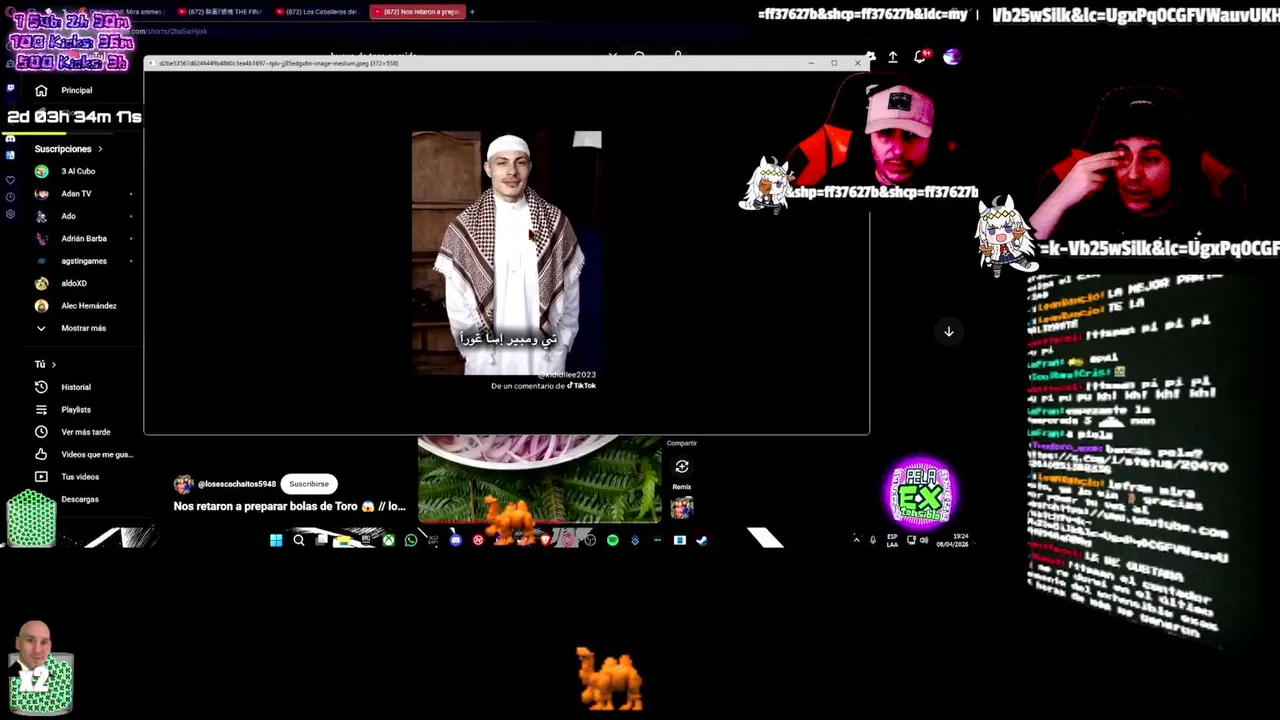
Task: Click the shorts video title text
Action: [x=290, y=506]
